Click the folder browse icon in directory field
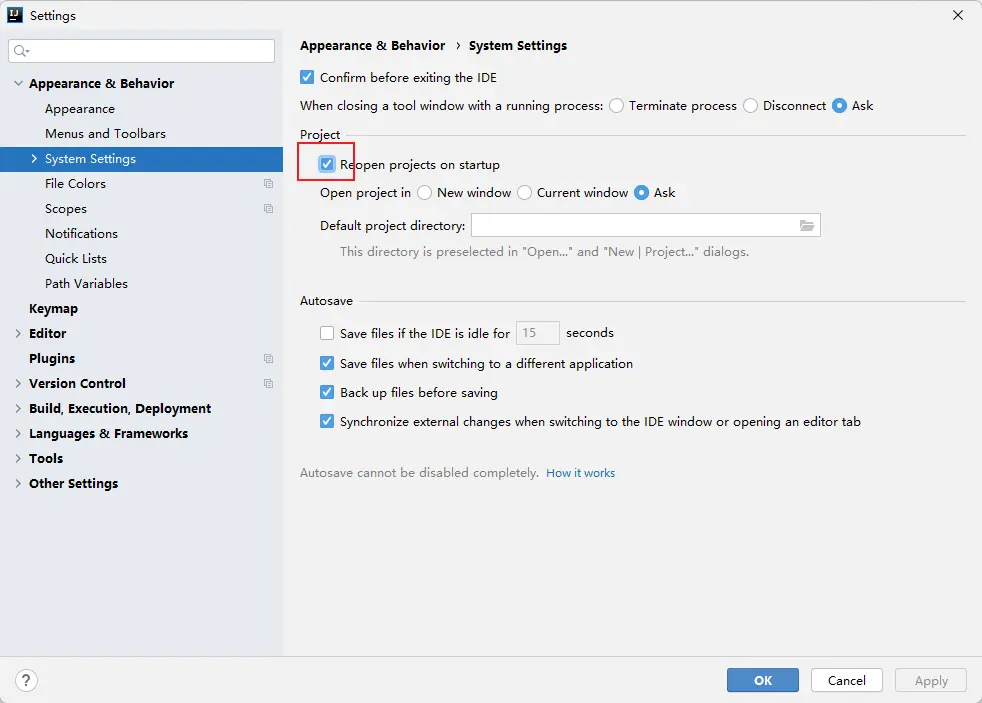 [x=807, y=226]
